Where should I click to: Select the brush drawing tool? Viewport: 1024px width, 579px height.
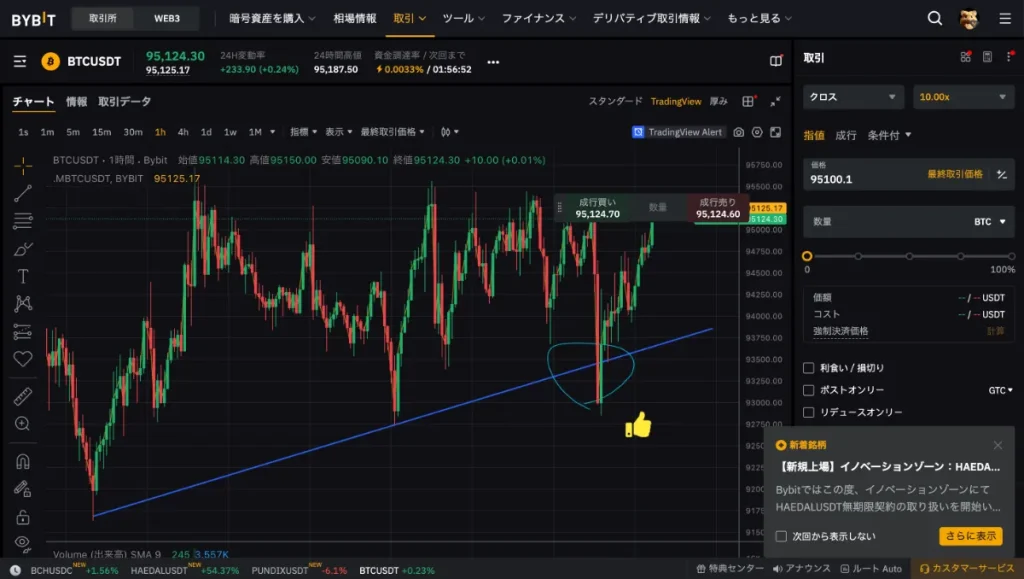click(x=23, y=249)
